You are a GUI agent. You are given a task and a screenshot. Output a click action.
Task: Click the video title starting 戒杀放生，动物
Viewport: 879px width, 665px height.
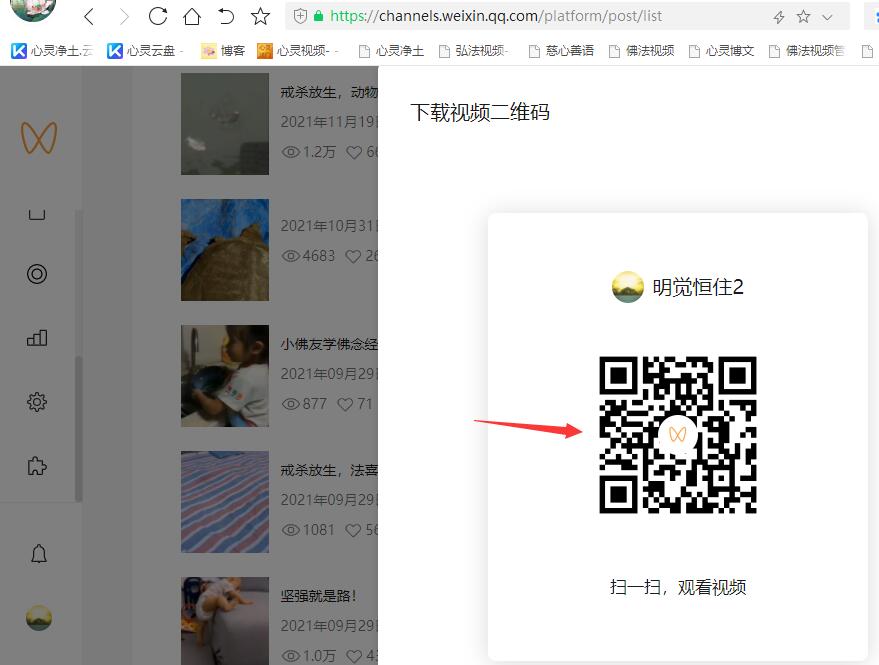(329, 92)
